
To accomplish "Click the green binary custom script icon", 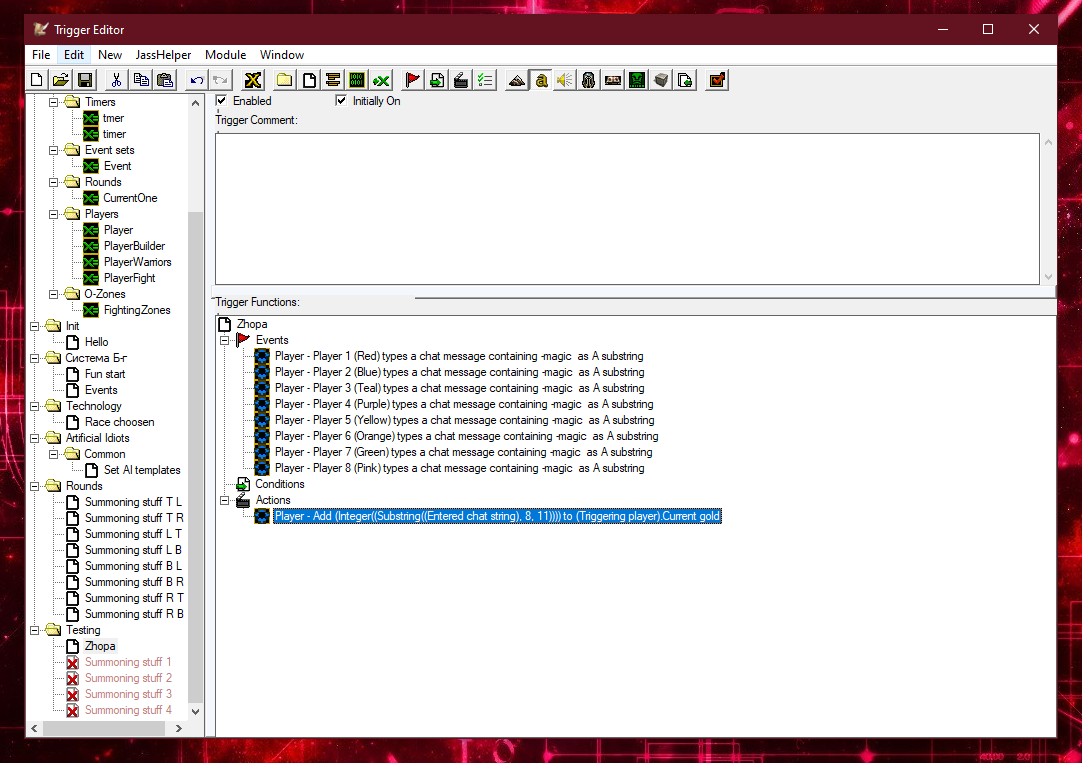I will coord(357,80).
